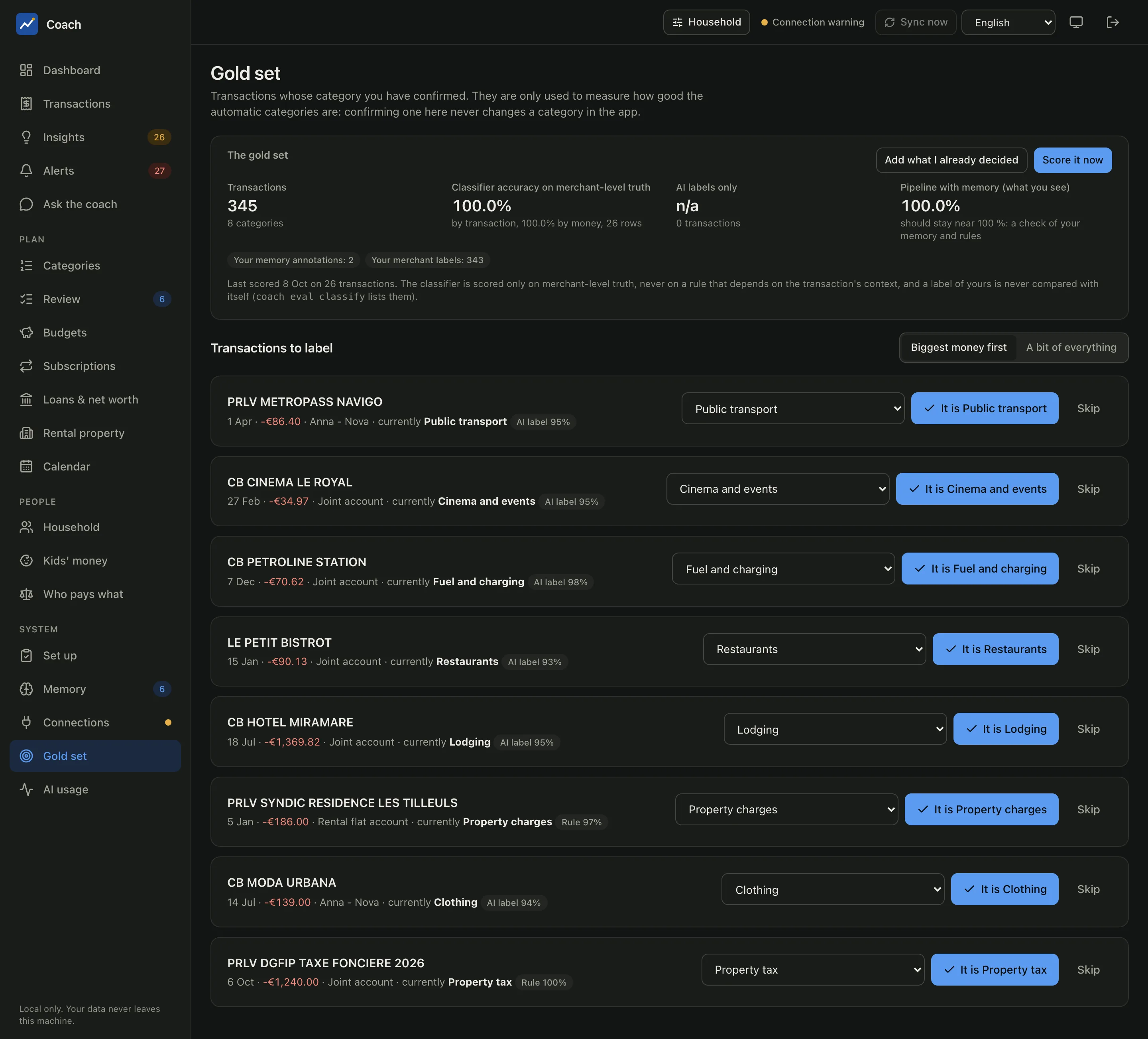Go to Set up page
Viewport: 1148px width, 1039px height.
(x=95, y=655)
